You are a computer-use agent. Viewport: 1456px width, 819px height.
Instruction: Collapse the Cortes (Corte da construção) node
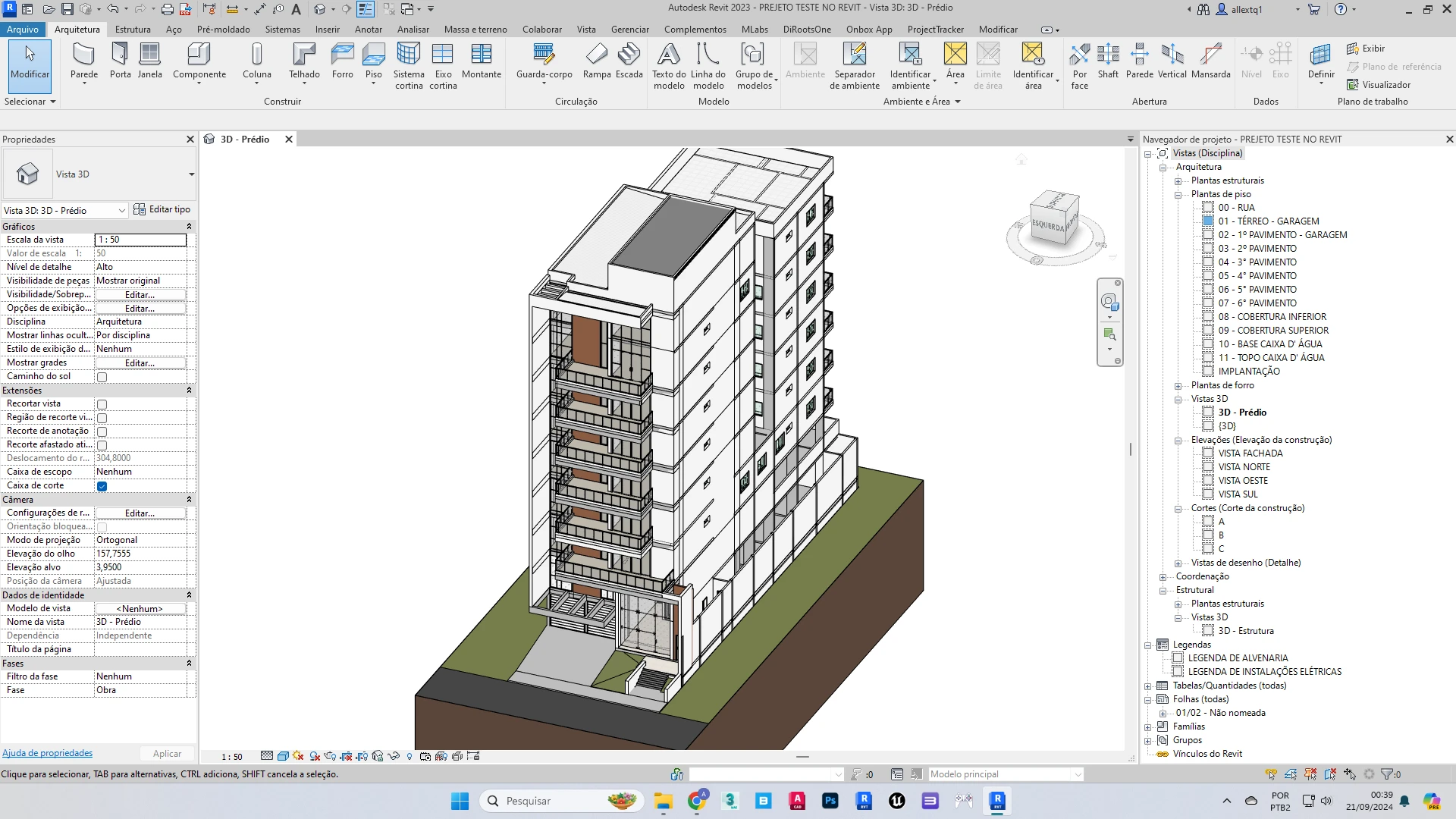coord(1178,509)
